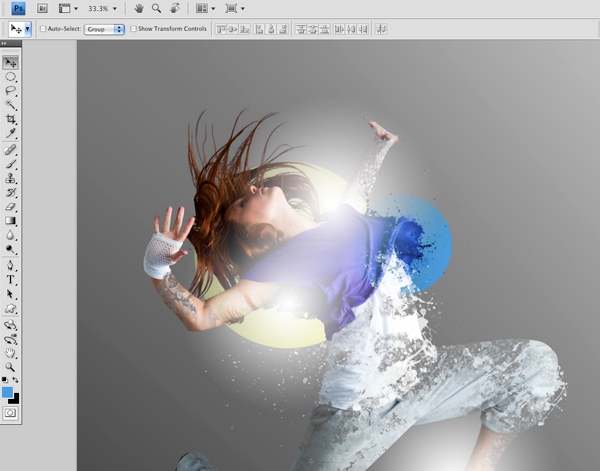Launch Adobe Bridge from the Br icon
The image size is (600, 471).
[x=42, y=8]
